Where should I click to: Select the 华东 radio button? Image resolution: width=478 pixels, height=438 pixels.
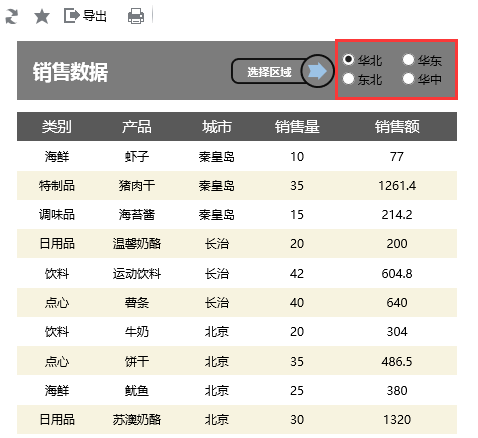click(408, 59)
